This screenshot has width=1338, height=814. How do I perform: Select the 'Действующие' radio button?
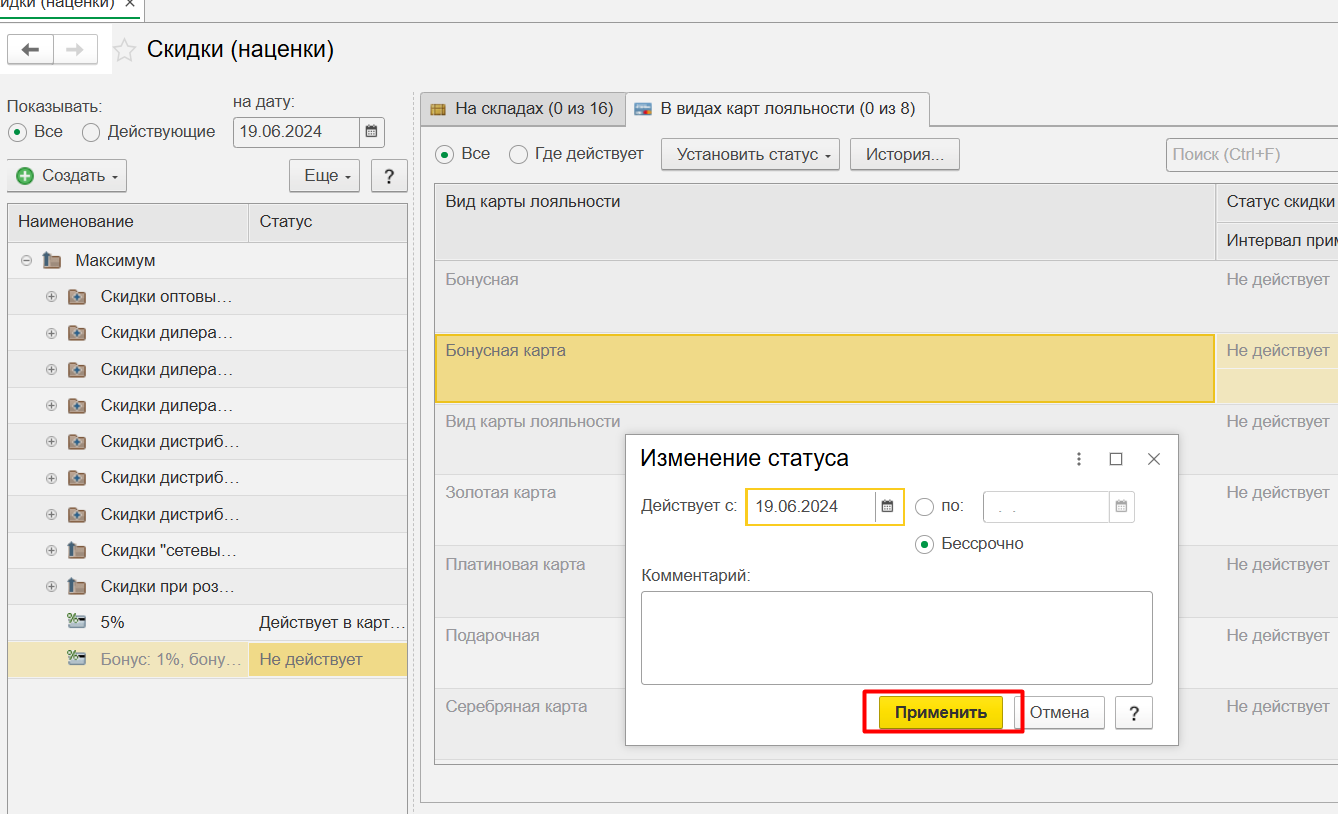(x=91, y=132)
